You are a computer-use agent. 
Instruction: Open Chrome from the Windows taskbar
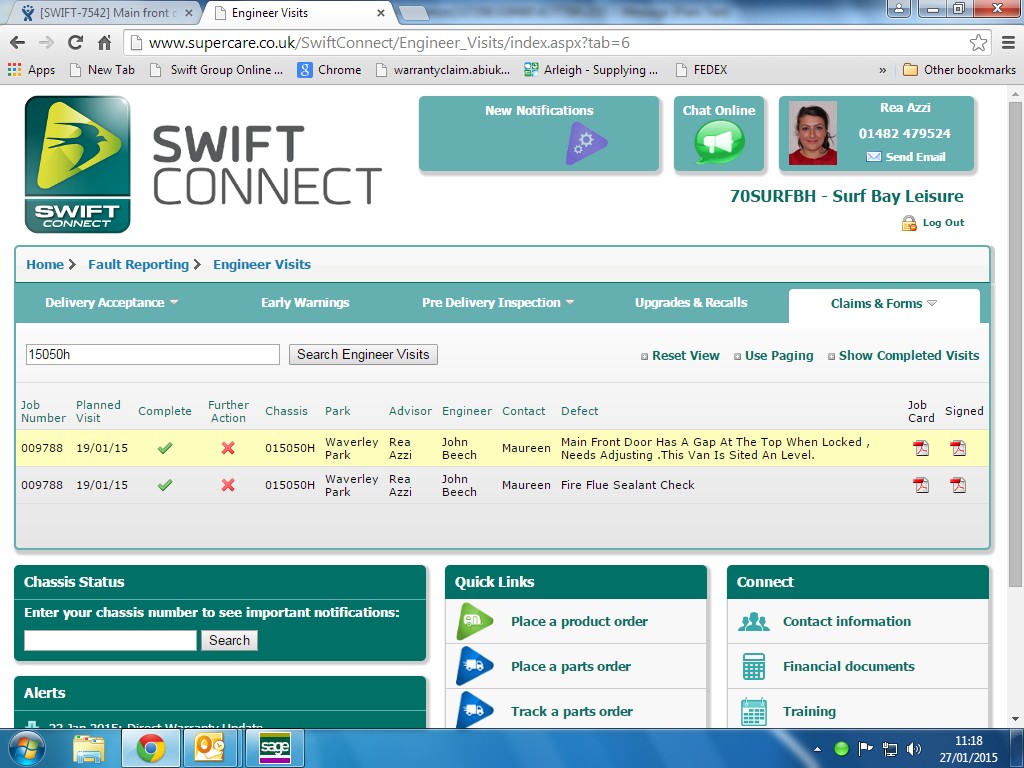click(151, 748)
